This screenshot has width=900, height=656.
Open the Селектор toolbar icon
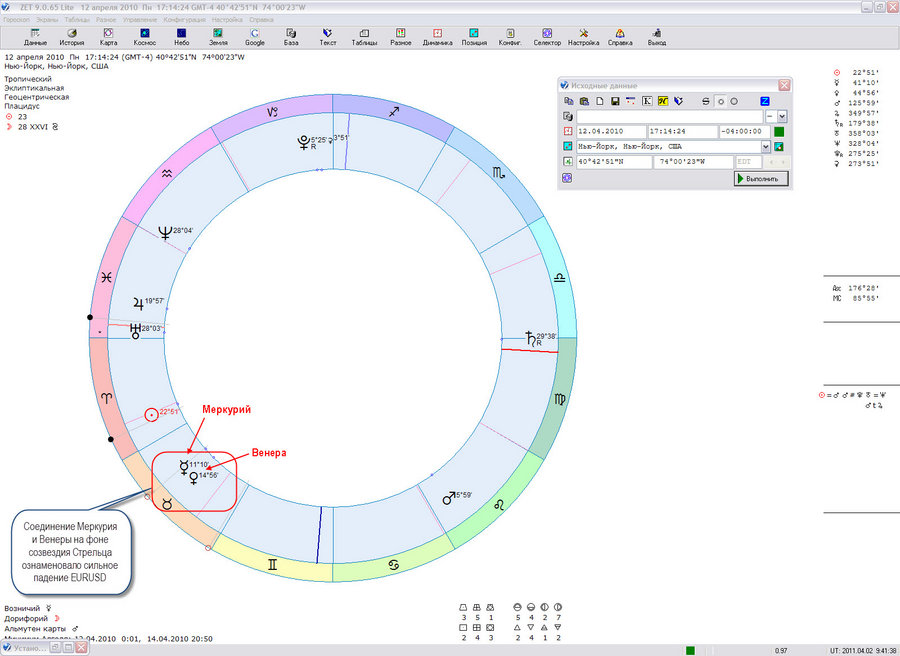[x=547, y=37]
